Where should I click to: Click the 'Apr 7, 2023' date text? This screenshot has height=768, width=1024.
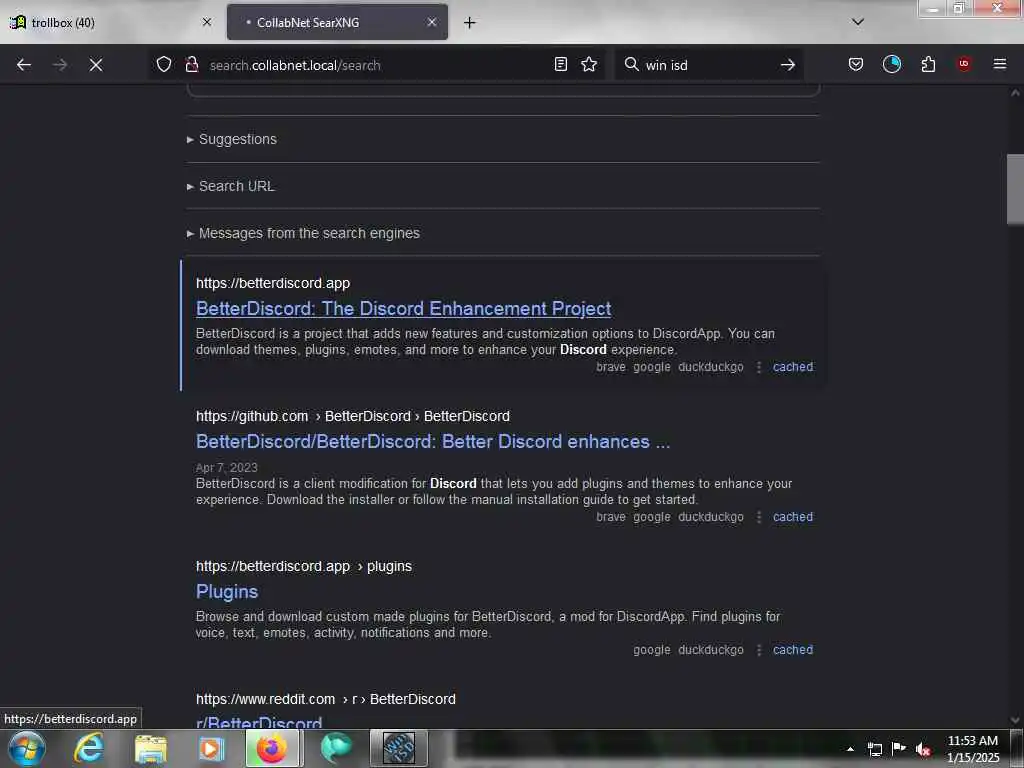(x=227, y=468)
